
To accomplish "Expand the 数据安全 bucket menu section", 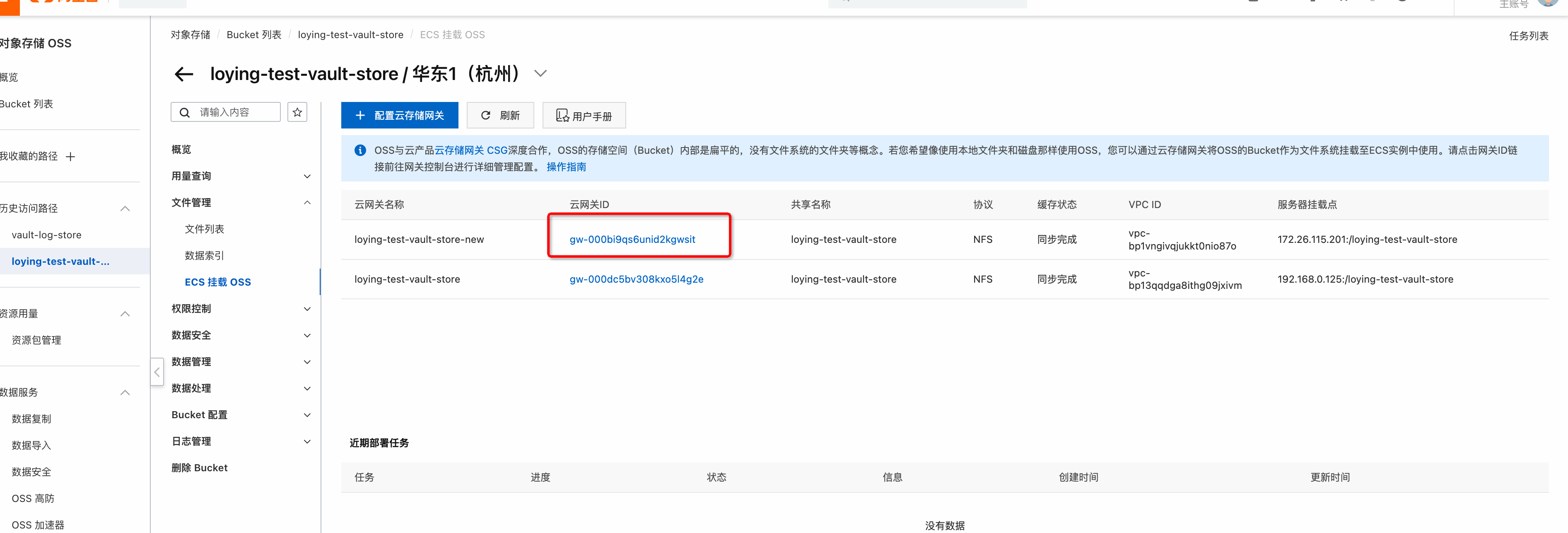I will coord(307,335).
